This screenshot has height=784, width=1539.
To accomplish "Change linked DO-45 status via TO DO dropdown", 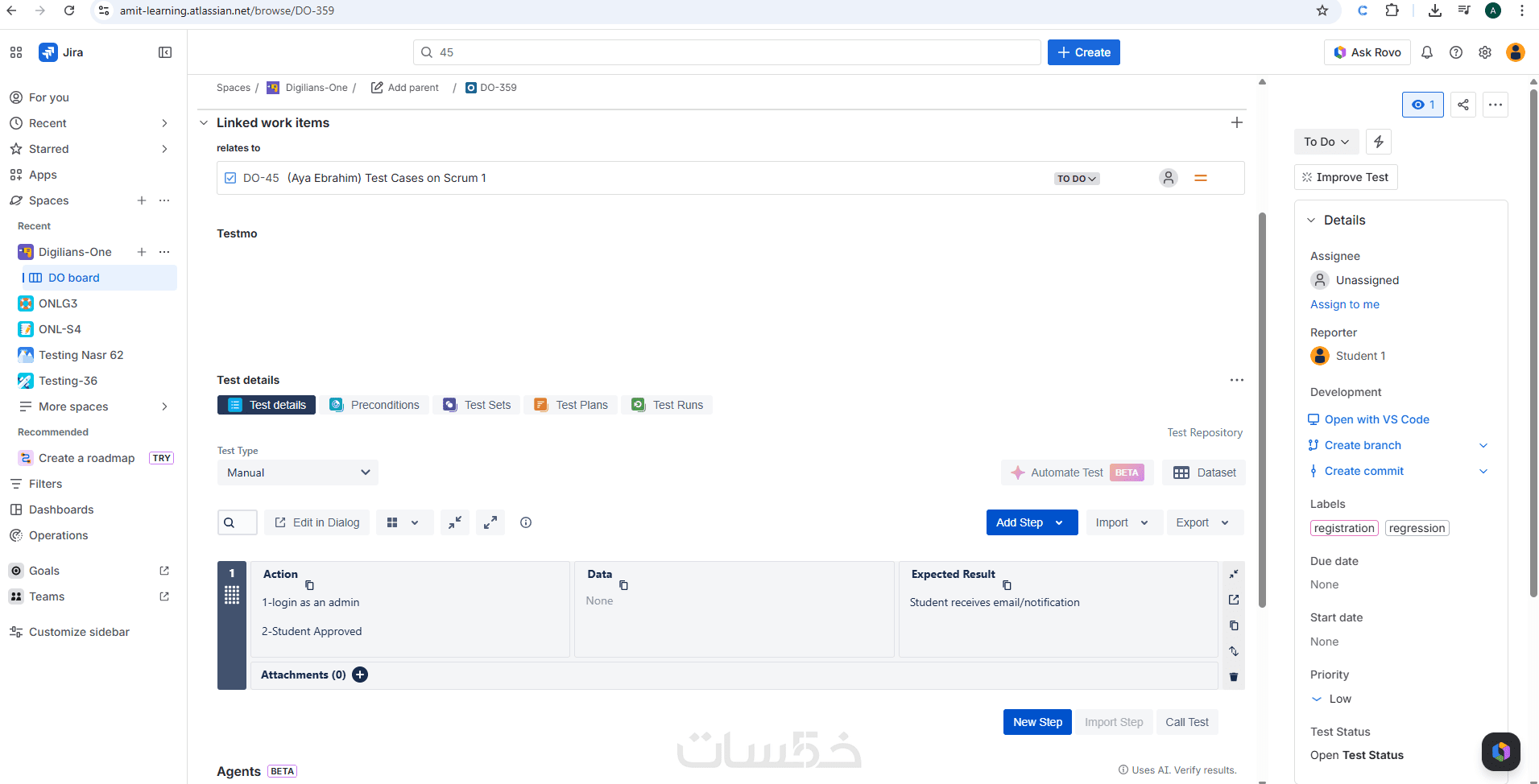I will 1077,179.
